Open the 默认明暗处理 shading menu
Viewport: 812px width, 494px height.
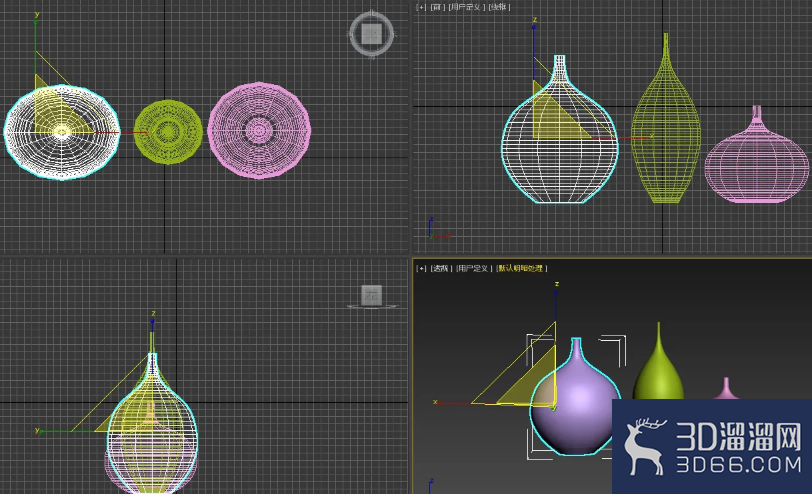[521, 268]
